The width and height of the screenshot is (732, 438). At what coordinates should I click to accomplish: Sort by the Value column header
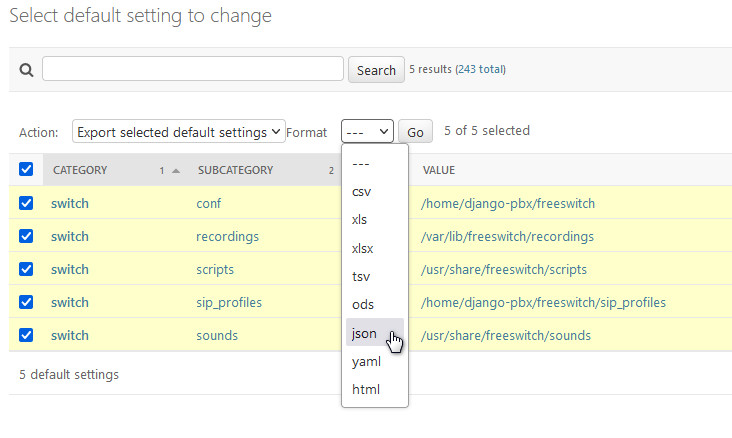pyautogui.click(x=439, y=170)
